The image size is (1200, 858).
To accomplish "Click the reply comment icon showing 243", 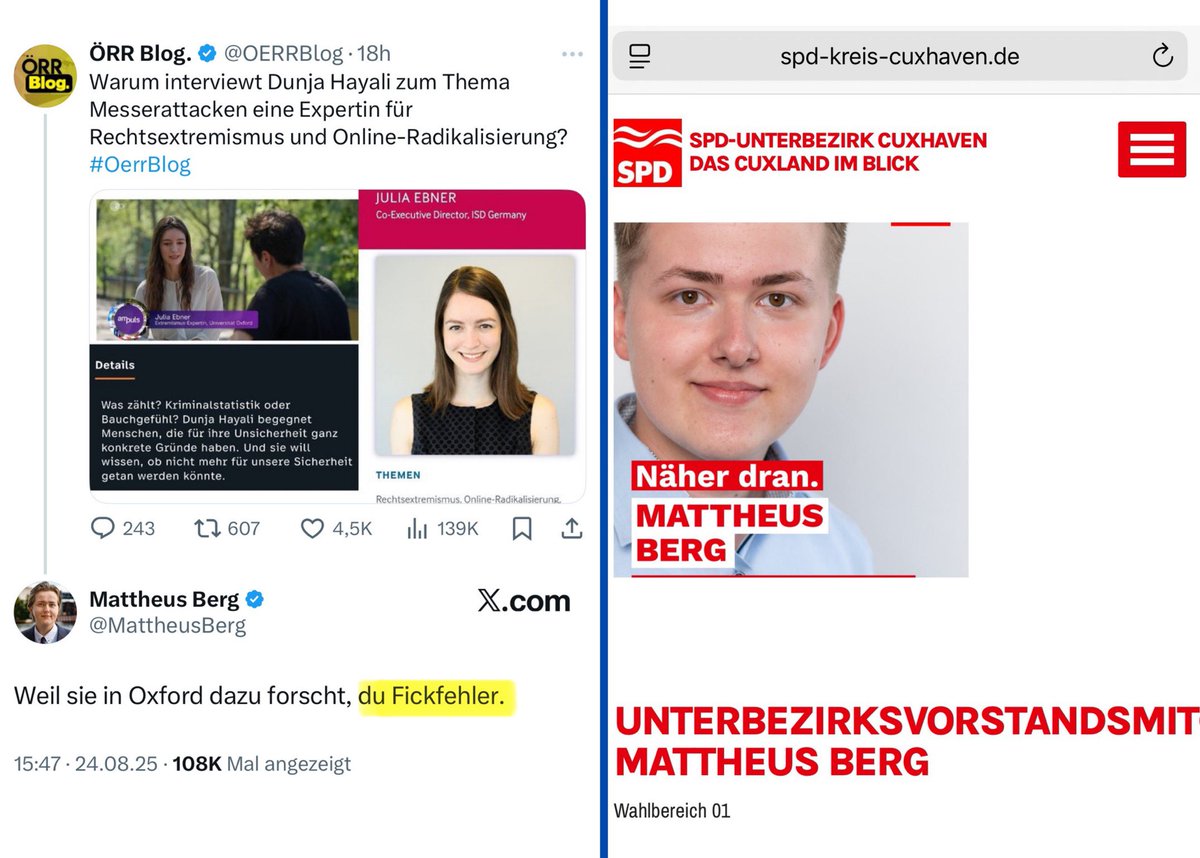I will coord(102,528).
